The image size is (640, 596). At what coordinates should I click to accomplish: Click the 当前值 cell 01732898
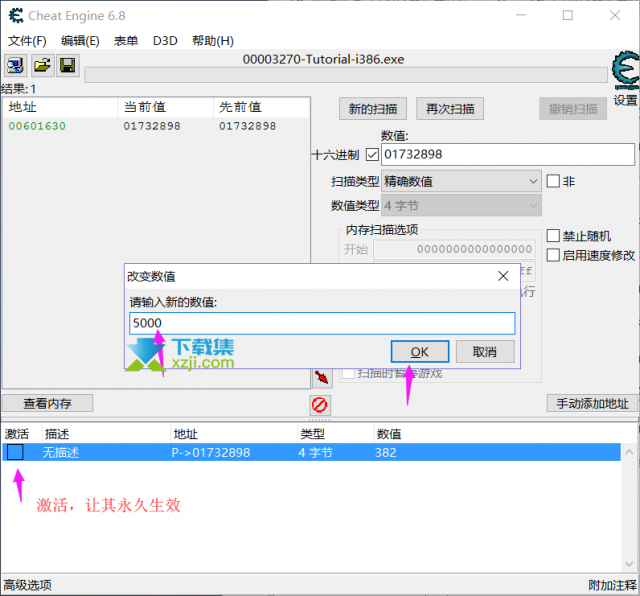point(152,126)
